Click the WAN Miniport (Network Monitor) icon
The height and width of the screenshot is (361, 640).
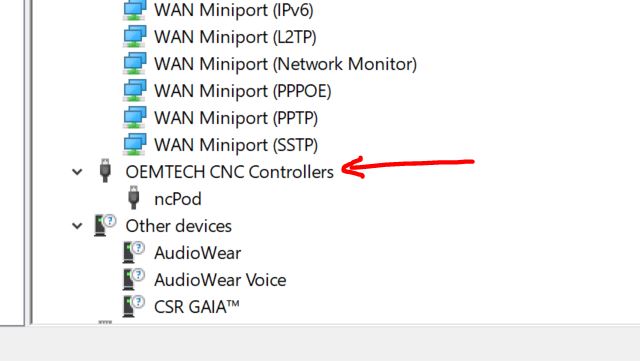(135, 64)
